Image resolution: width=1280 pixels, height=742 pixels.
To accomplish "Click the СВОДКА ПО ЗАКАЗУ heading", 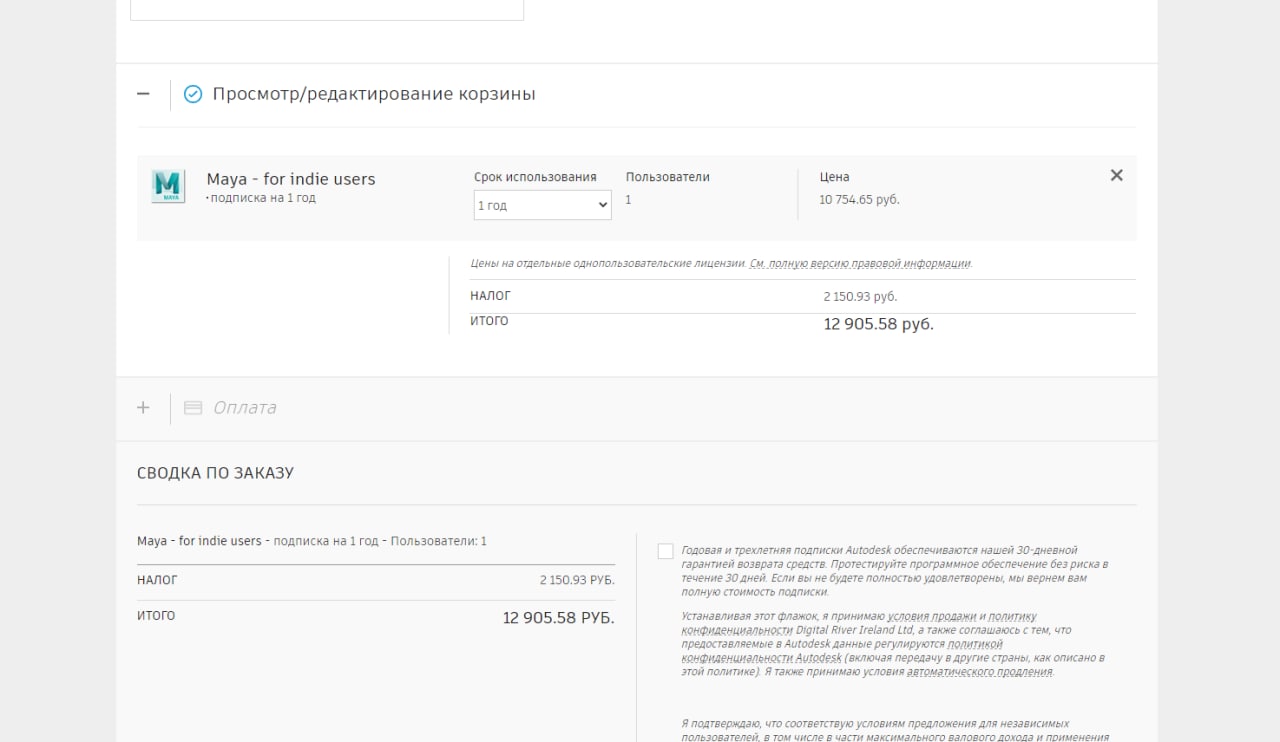I will click(x=215, y=473).
